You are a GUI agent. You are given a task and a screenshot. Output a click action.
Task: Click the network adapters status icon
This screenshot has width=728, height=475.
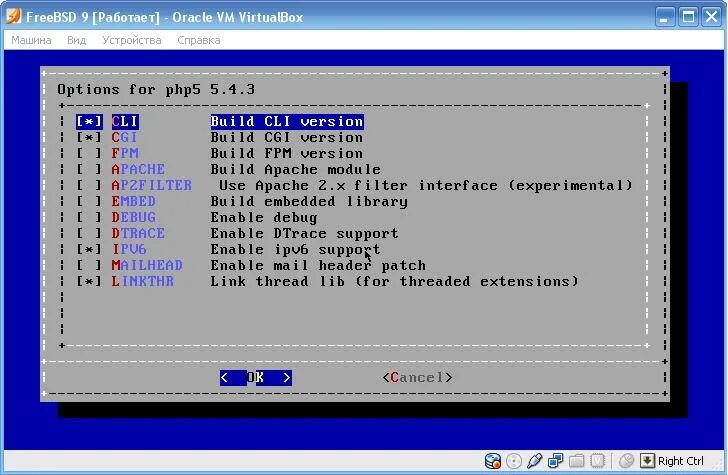[555, 461]
